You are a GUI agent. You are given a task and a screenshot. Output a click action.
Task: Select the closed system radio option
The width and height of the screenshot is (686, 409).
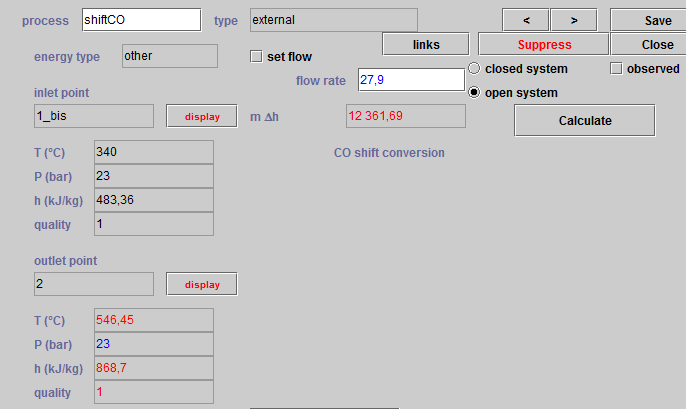click(474, 69)
